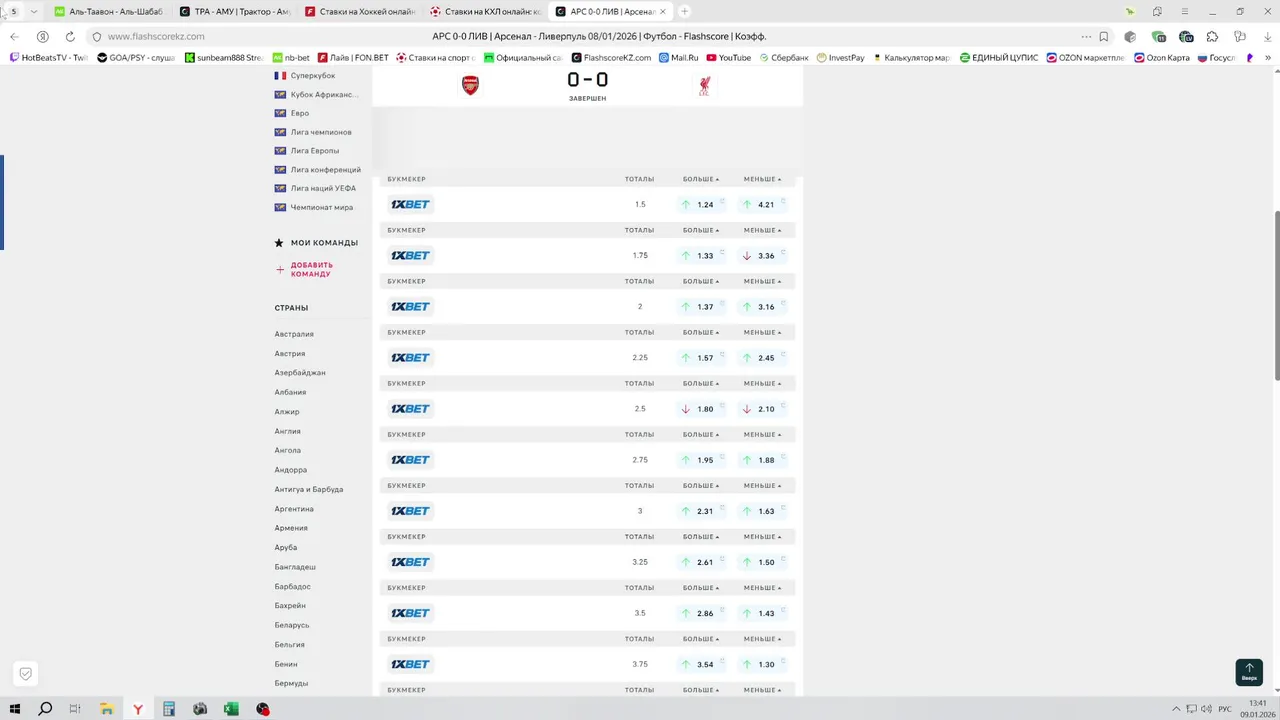This screenshot has width=1280, height=720.
Task: Sort by 'Меньше' in the 1.5 total header
Action: pos(762,179)
